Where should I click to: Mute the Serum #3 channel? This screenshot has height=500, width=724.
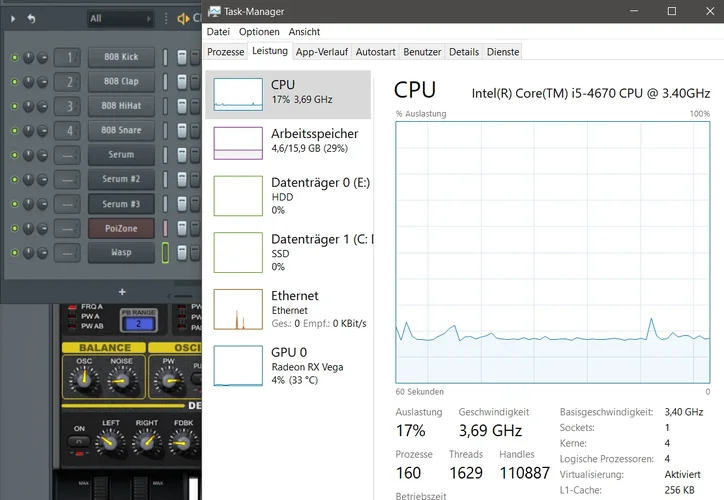pos(14,204)
